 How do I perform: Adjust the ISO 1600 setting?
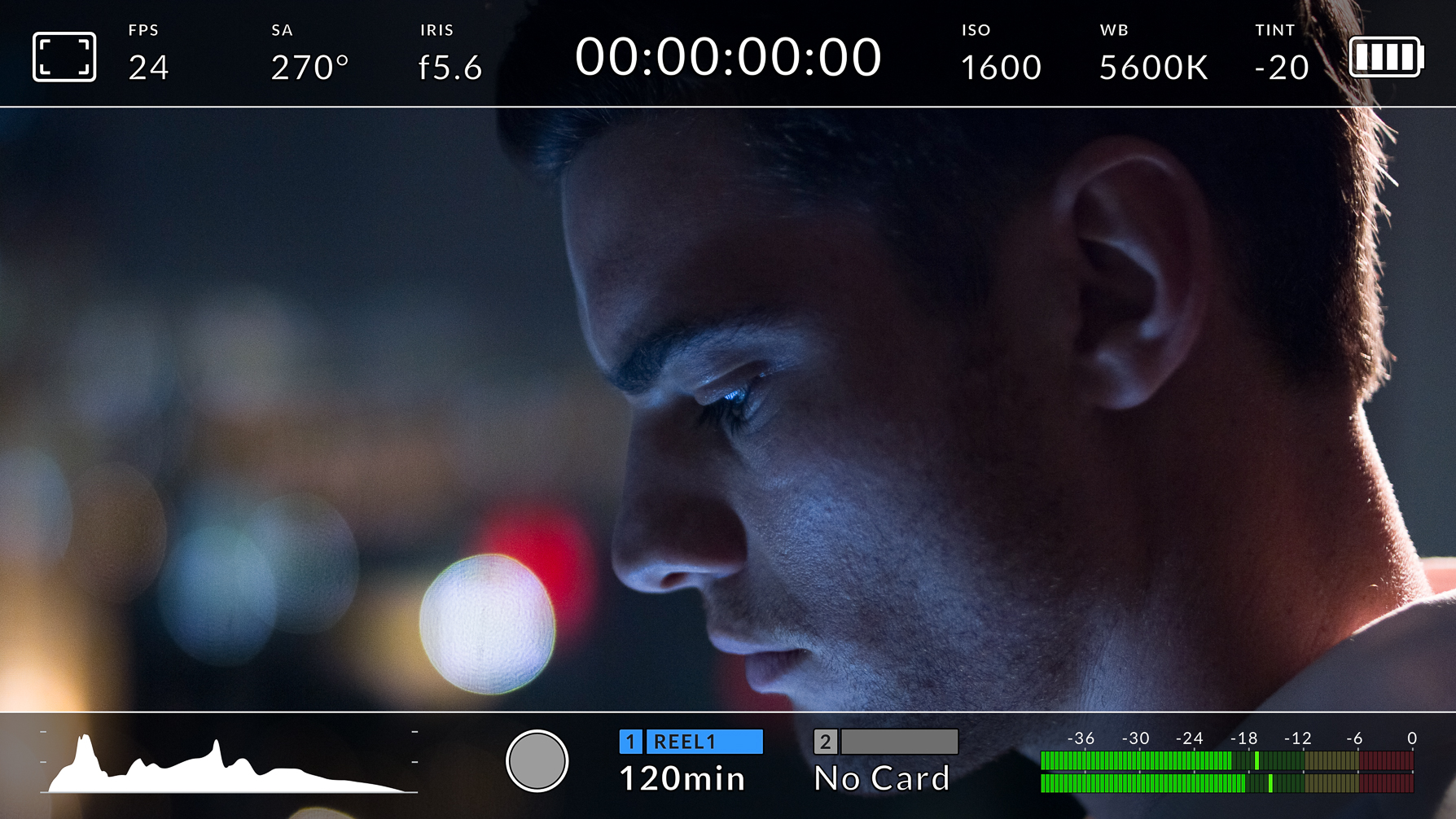click(1001, 54)
